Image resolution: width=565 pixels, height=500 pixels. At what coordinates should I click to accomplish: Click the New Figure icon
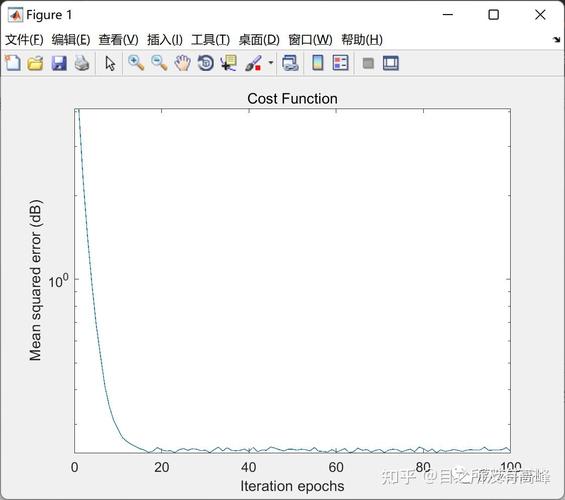[x=13, y=63]
